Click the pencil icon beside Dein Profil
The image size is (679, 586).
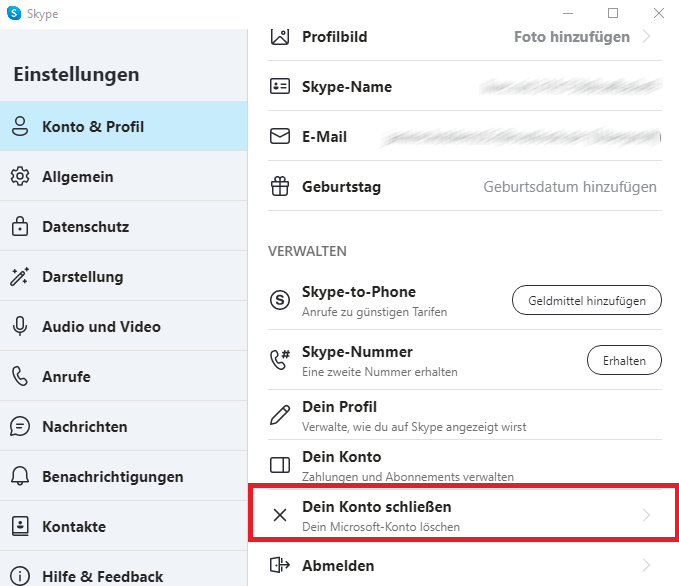coord(280,415)
